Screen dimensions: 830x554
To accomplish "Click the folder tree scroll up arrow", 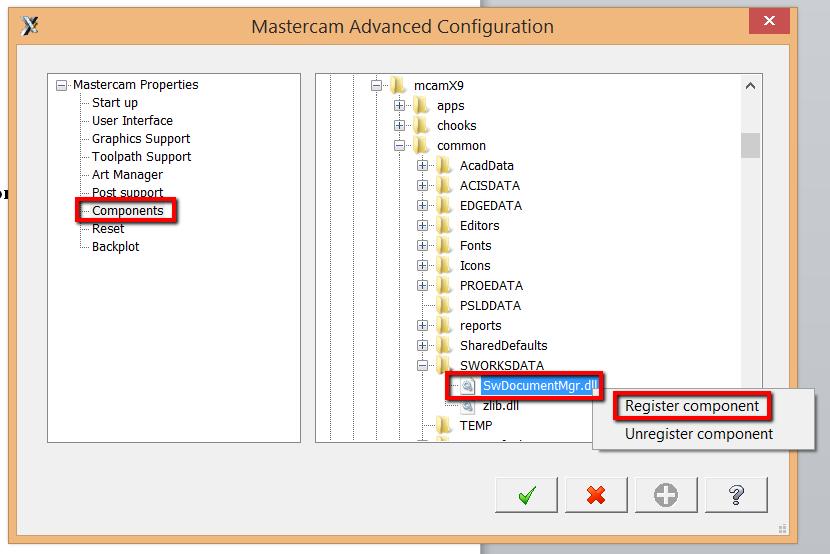I will coord(750,86).
